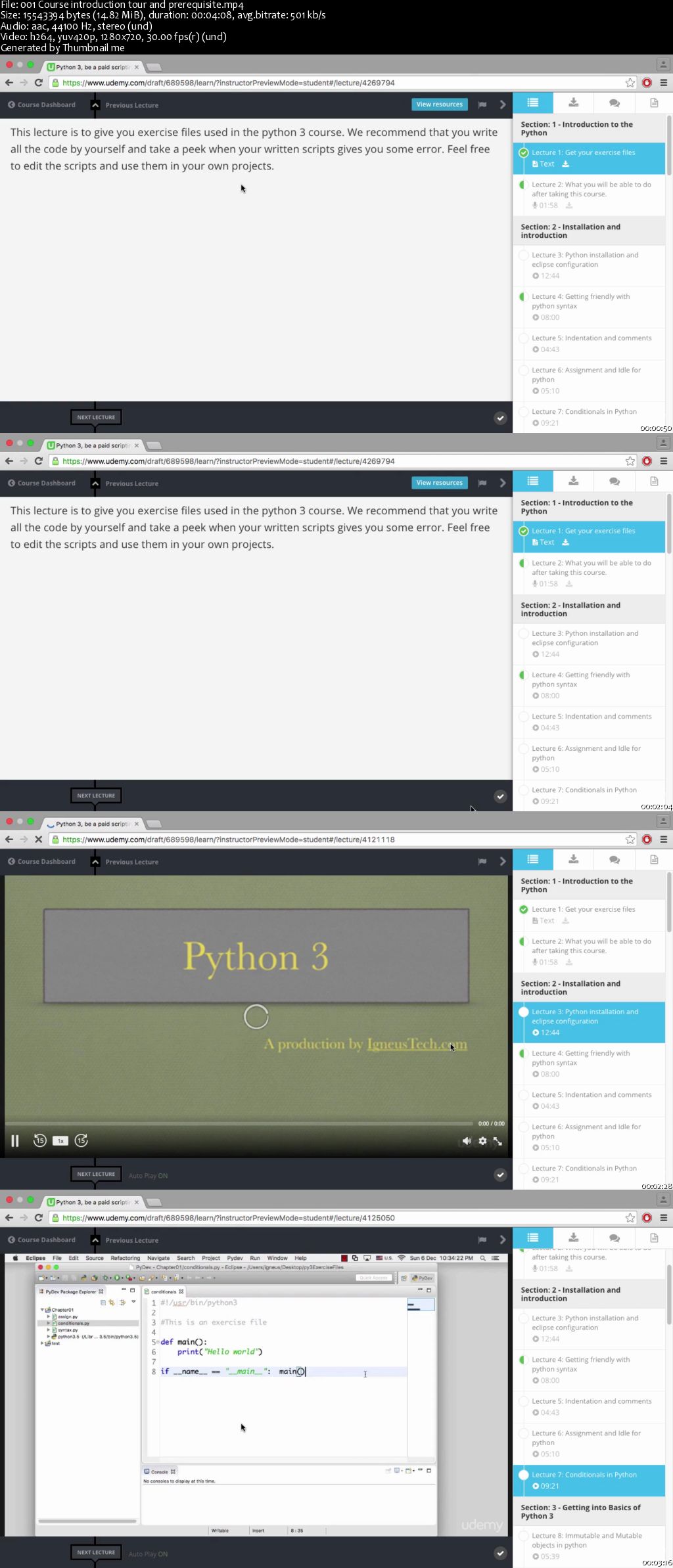Click the right chevron in the 00:03:16 frame header
The height and width of the screenshot is (1568, 673).
coord(503,1240)
